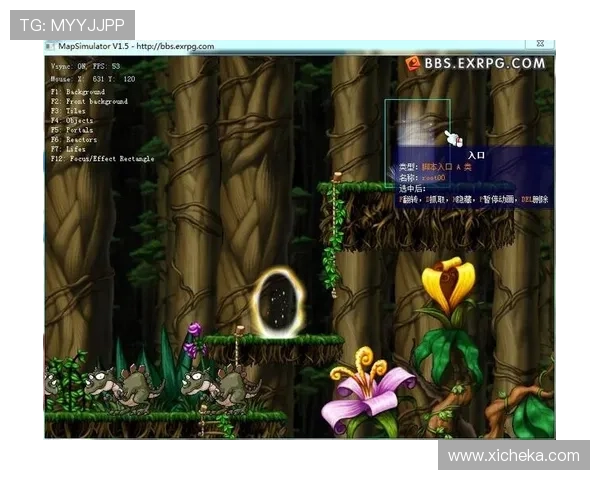Click the 'F5: Portals' hint line
This screenshot has width=600, height=480.
click(72, 130)
